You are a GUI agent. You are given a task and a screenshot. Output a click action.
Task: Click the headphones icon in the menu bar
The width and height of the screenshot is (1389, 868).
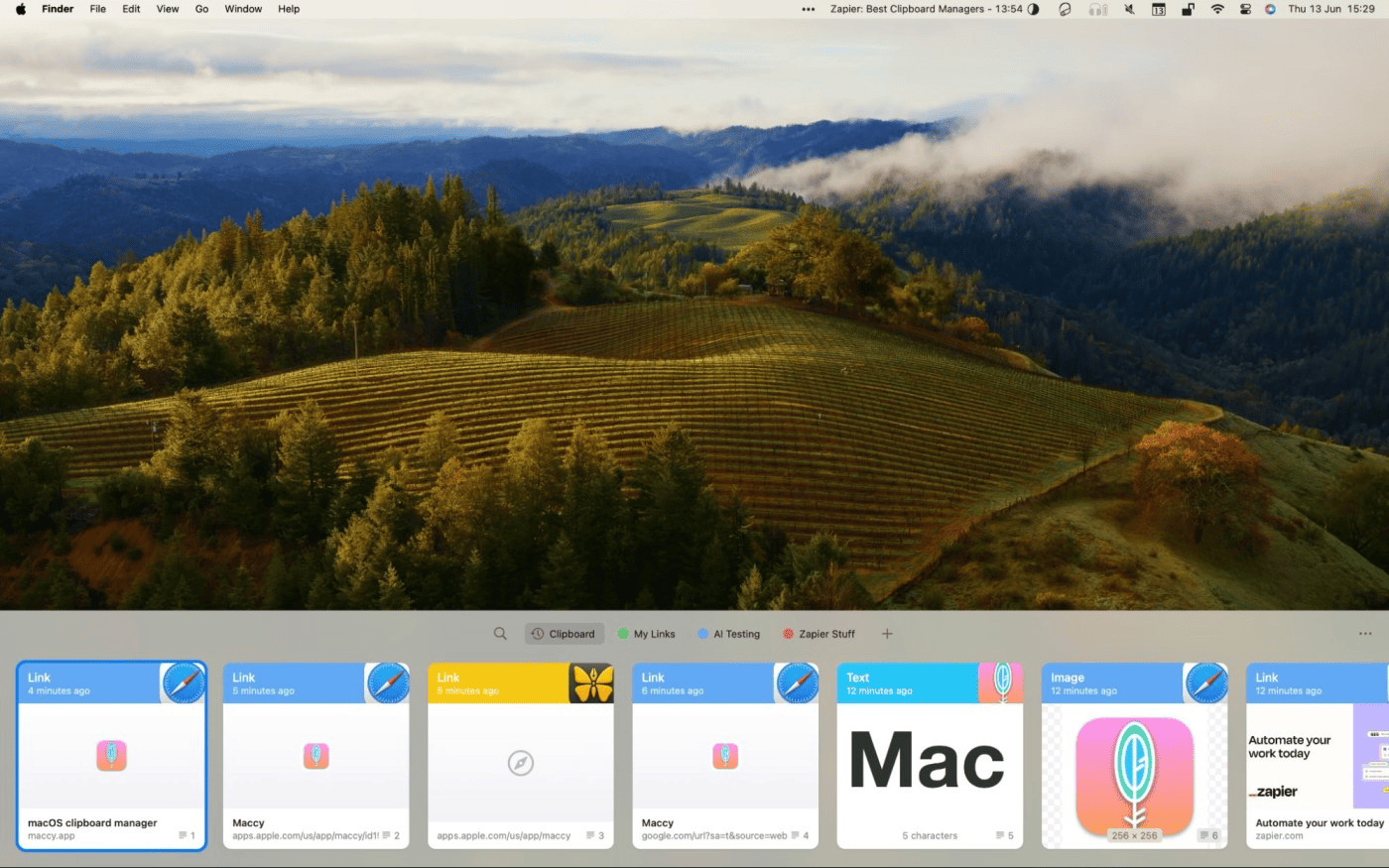pyautogui.click(x=1096, y=9)
